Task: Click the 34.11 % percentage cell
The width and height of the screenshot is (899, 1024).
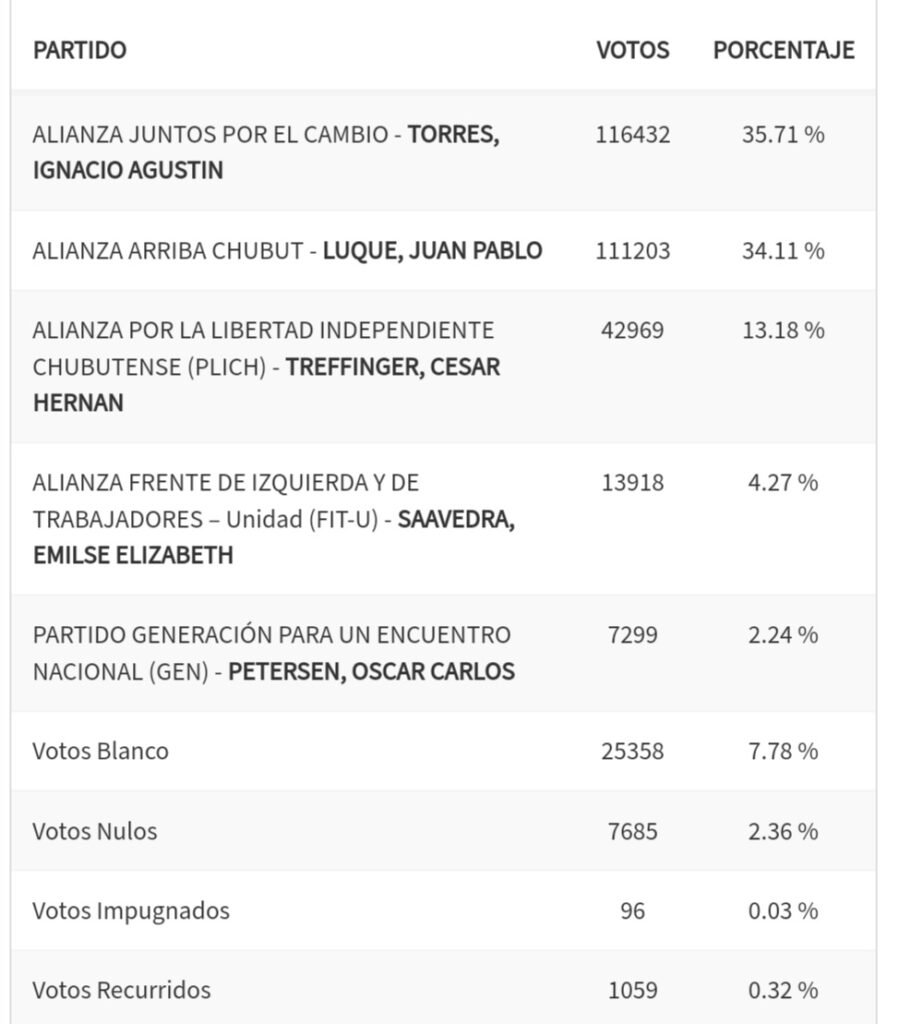Action: 783,250
